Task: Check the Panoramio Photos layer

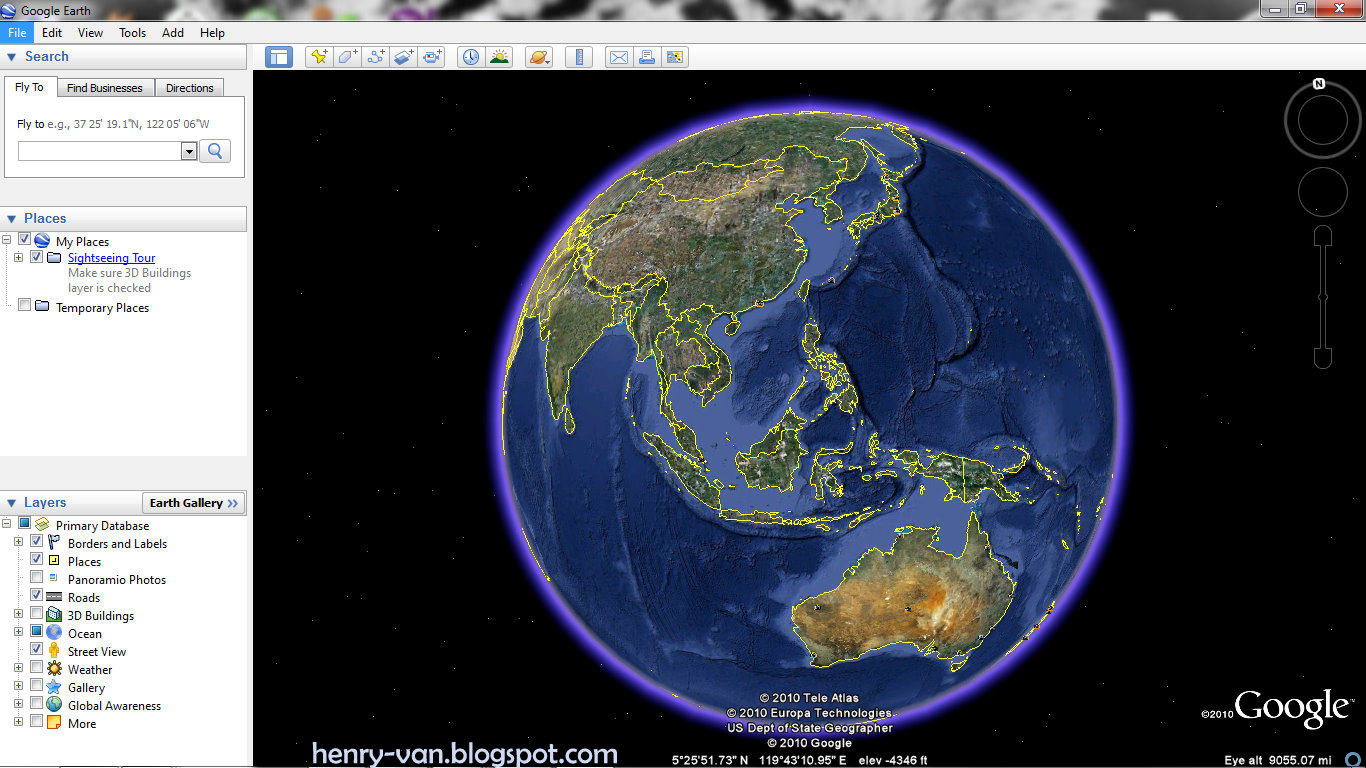Action: (37, 579)
